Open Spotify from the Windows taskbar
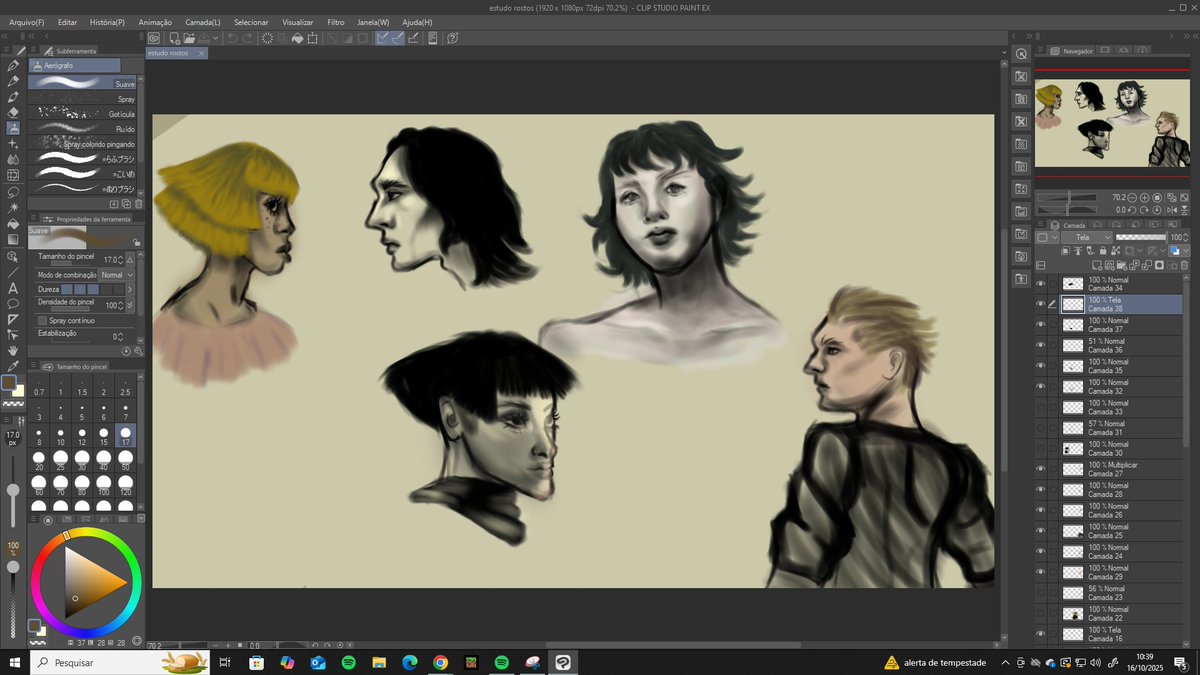Viewport: 1200px width, 675px height. click(348, 663)
